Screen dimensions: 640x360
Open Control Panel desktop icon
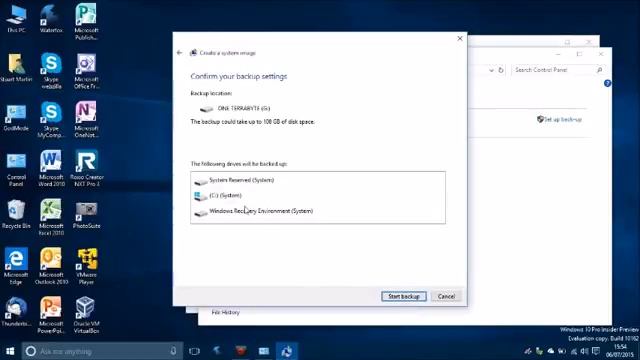tap(16, 169)
